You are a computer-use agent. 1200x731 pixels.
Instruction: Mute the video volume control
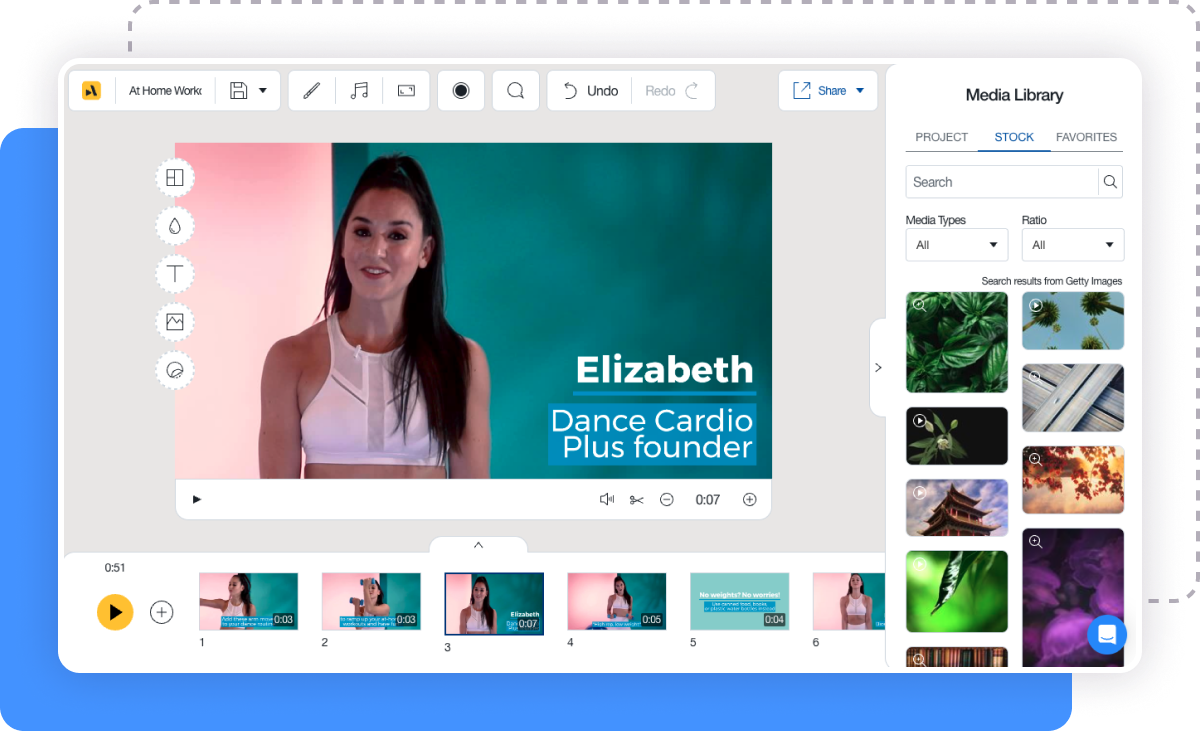(x=606, y=499)
